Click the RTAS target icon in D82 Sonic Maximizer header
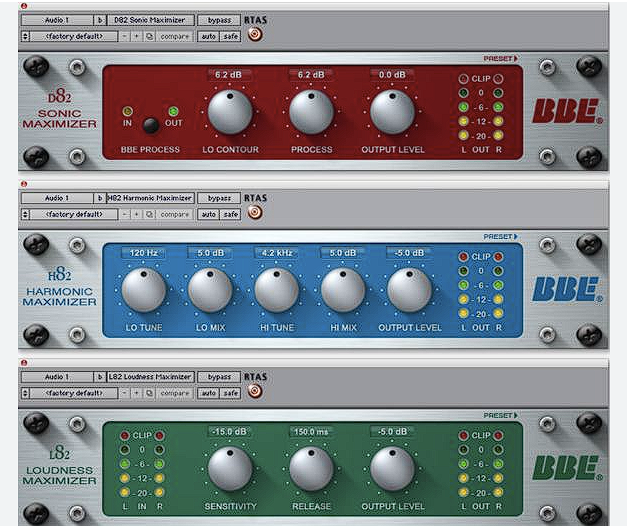This screenshot has width=627, height=526. pyautogui.click(x=255, y=34)
